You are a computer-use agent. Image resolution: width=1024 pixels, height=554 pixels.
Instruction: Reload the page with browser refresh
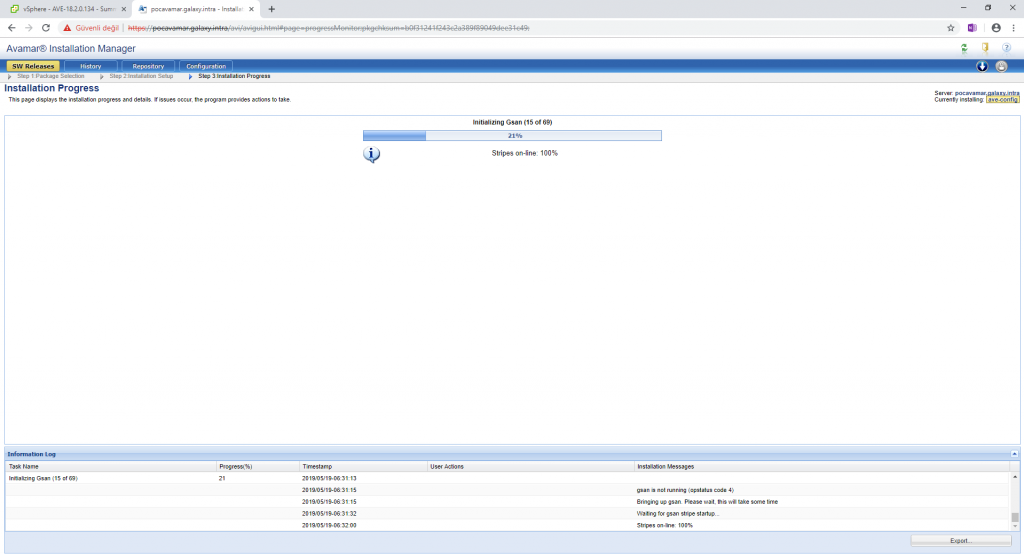46,28
